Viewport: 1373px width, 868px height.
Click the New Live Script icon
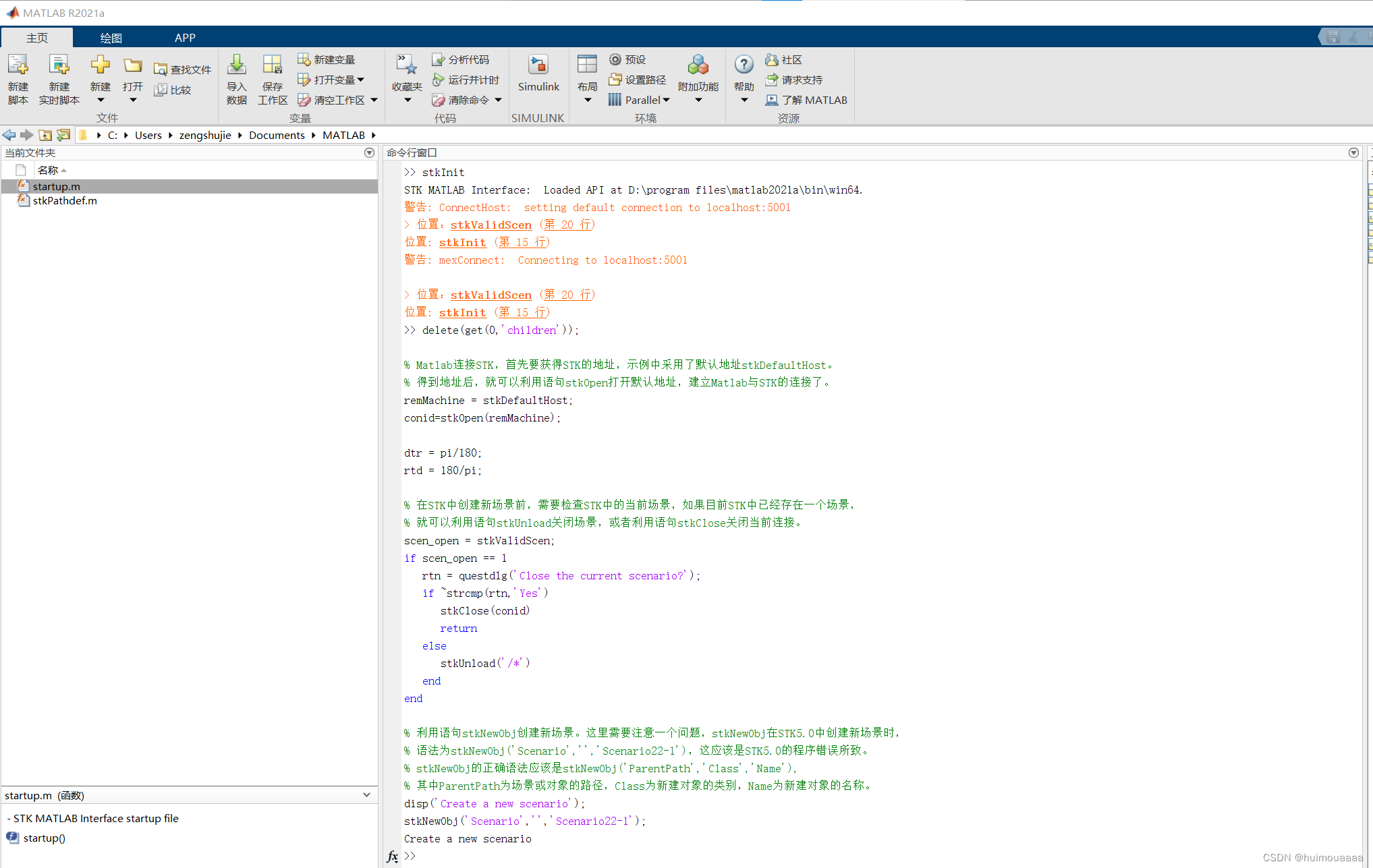59,65
